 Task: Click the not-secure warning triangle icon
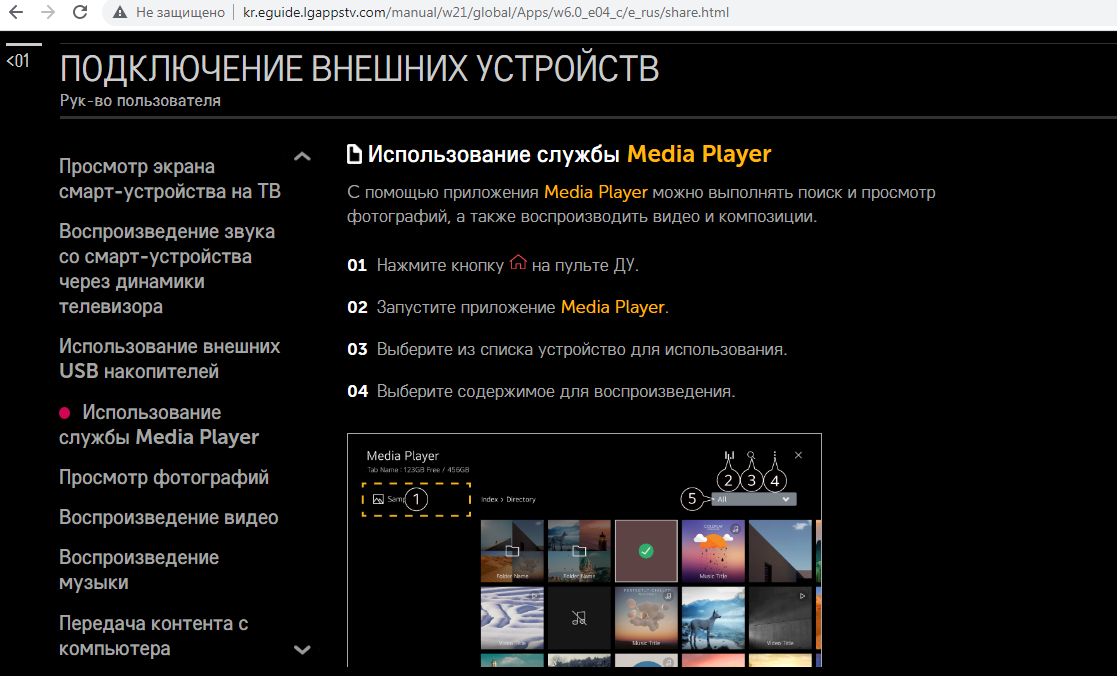120,13
